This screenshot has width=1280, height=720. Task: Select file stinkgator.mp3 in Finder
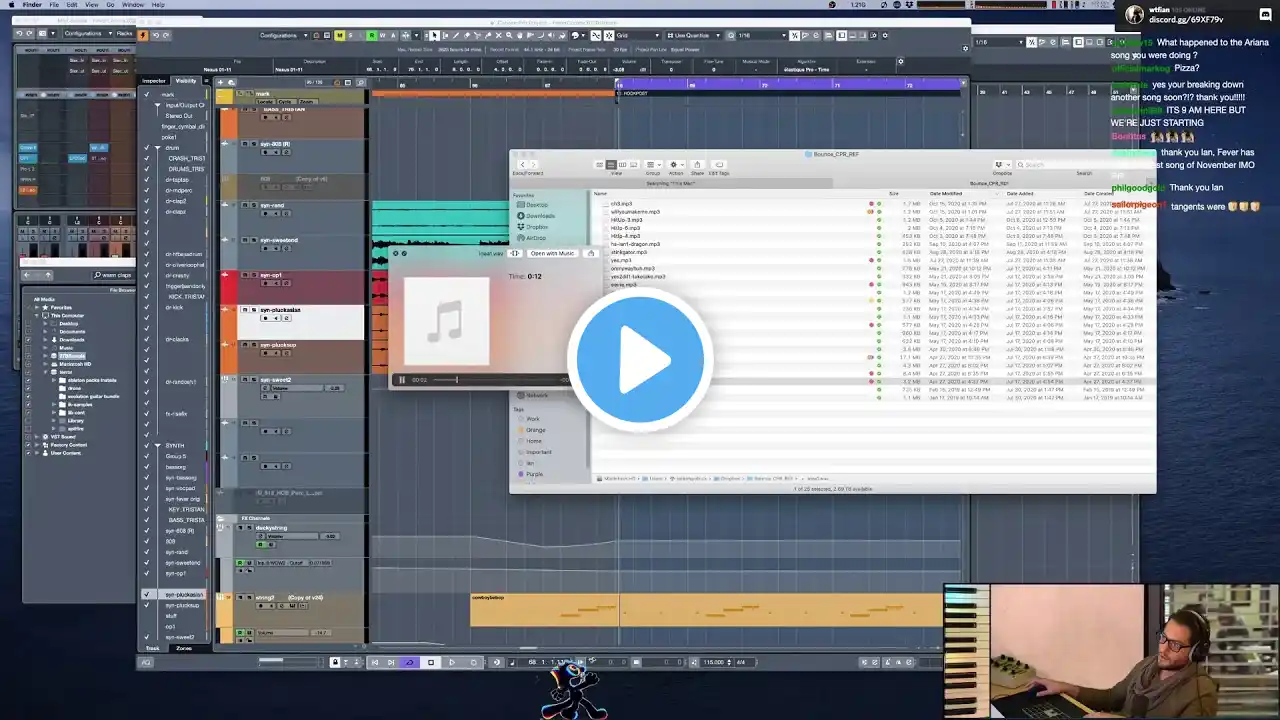[629, 252]
